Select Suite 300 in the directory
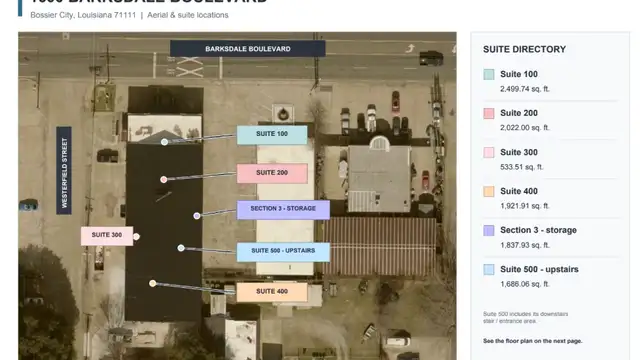This screenshot has height=360, width=640. coord(519,152)
